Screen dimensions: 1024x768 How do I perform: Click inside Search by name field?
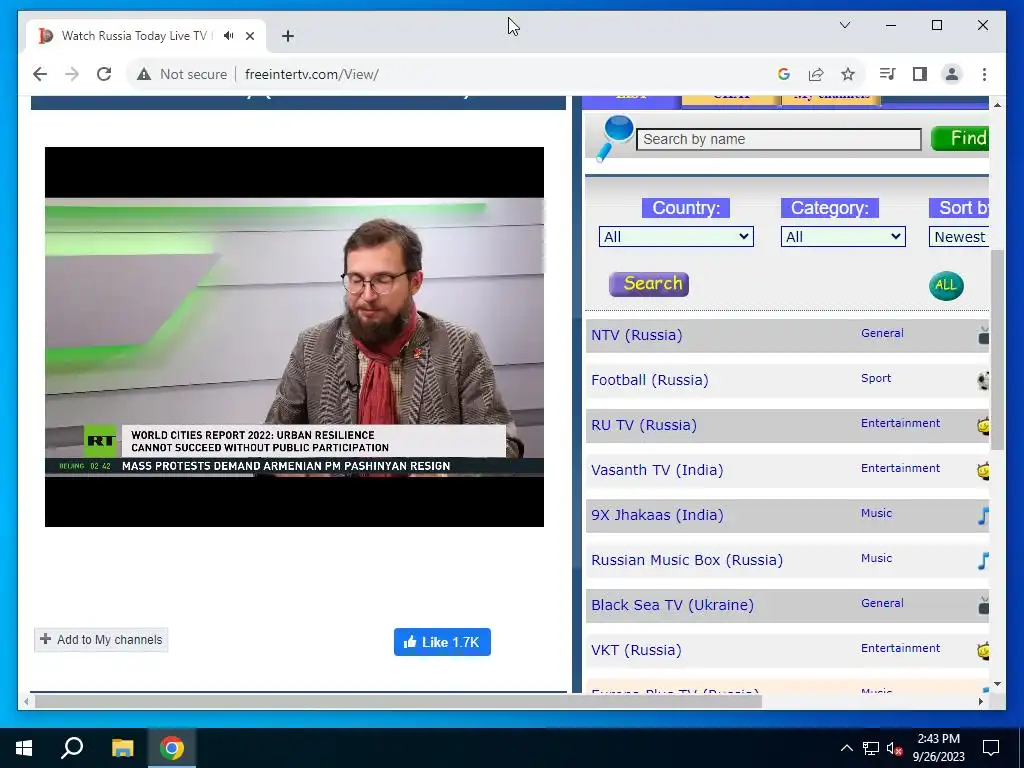coord(778,139)
